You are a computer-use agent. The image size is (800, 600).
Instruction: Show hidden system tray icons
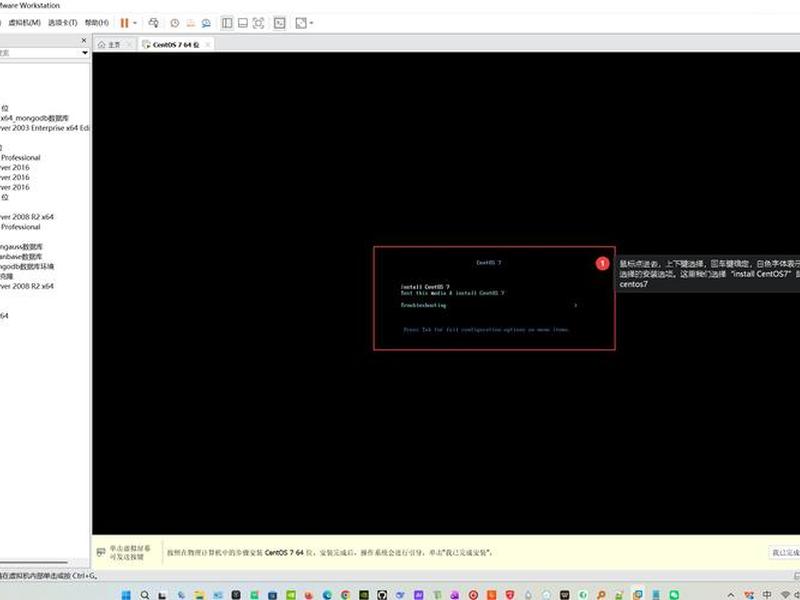point(731,595)
